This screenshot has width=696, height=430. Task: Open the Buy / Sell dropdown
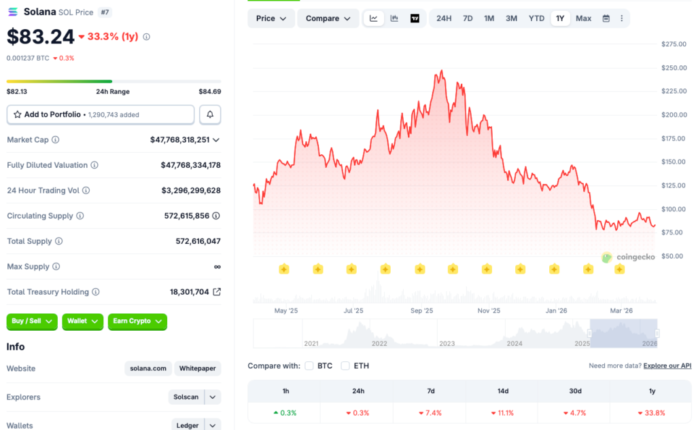[x=32, y=321]
